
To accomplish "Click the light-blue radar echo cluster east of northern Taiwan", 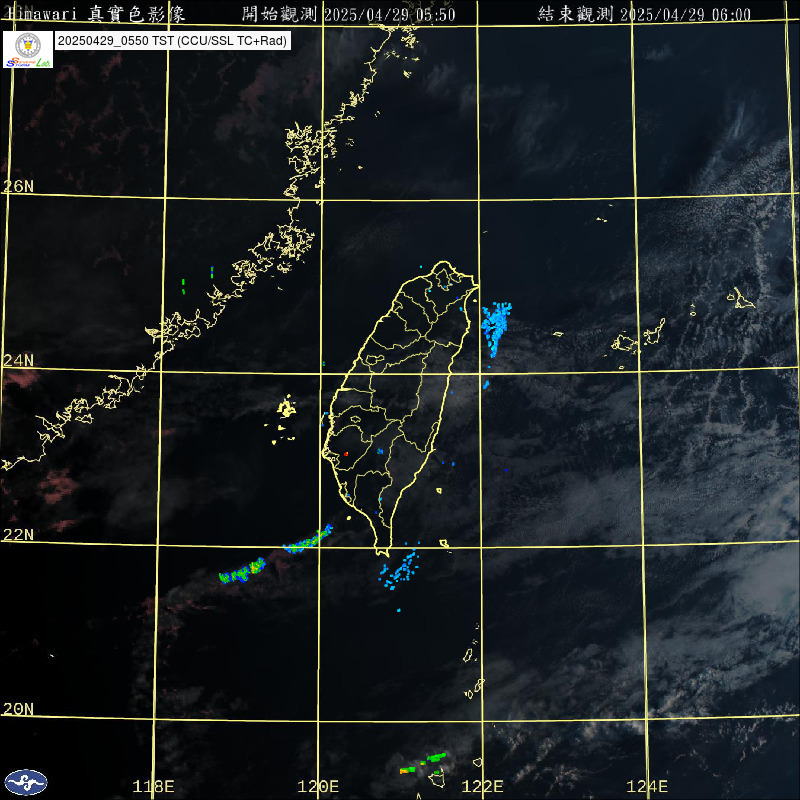I will (496, 329).
